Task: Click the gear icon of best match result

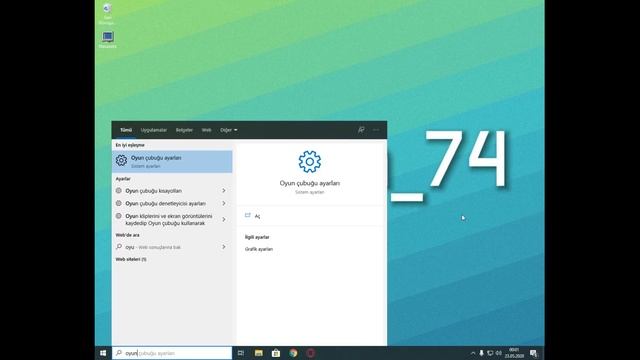Action: (121, 160)
